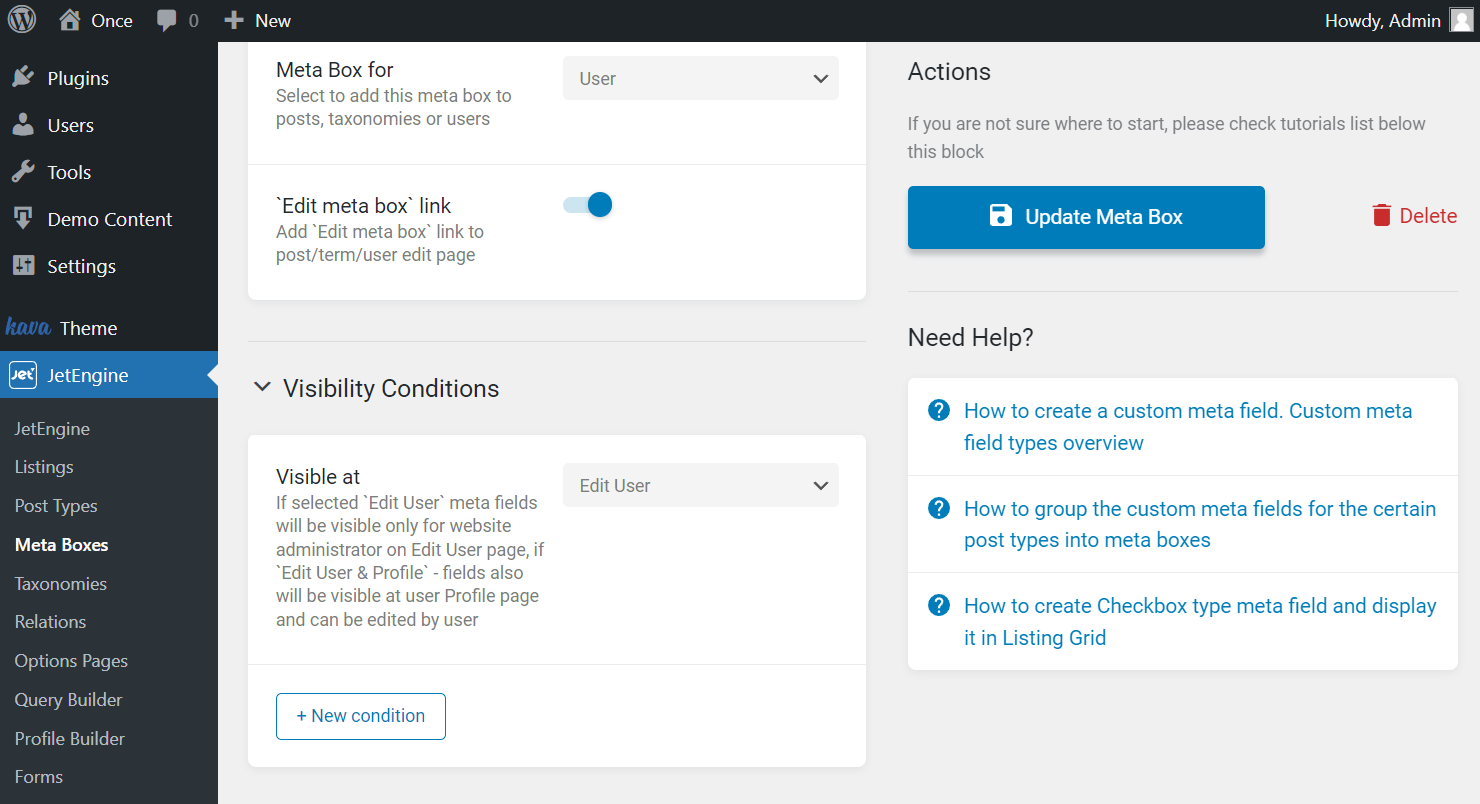Click the Tools wrench icon
Screen dimensions: 1480x804
coord(23,172)
